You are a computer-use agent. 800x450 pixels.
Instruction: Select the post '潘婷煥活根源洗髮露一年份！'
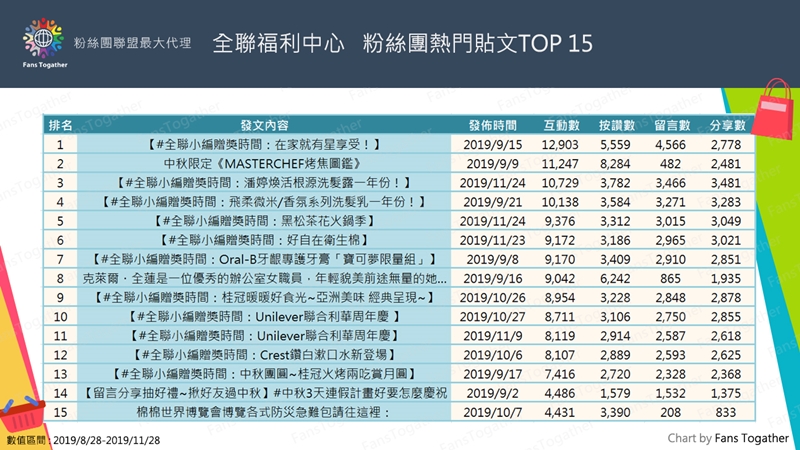(264, 183)
